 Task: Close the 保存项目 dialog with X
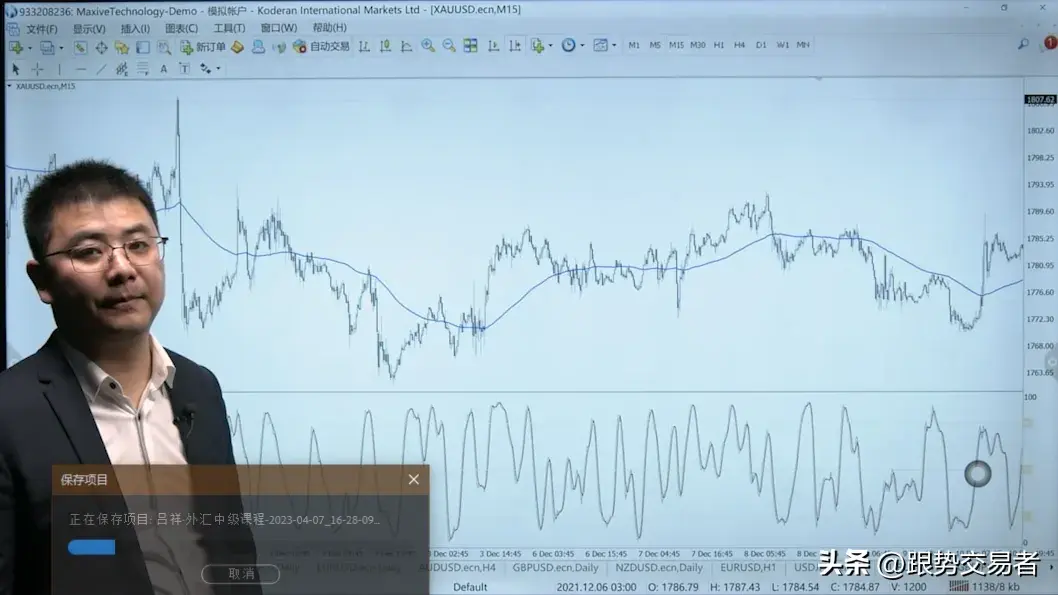tap(414, 479)
